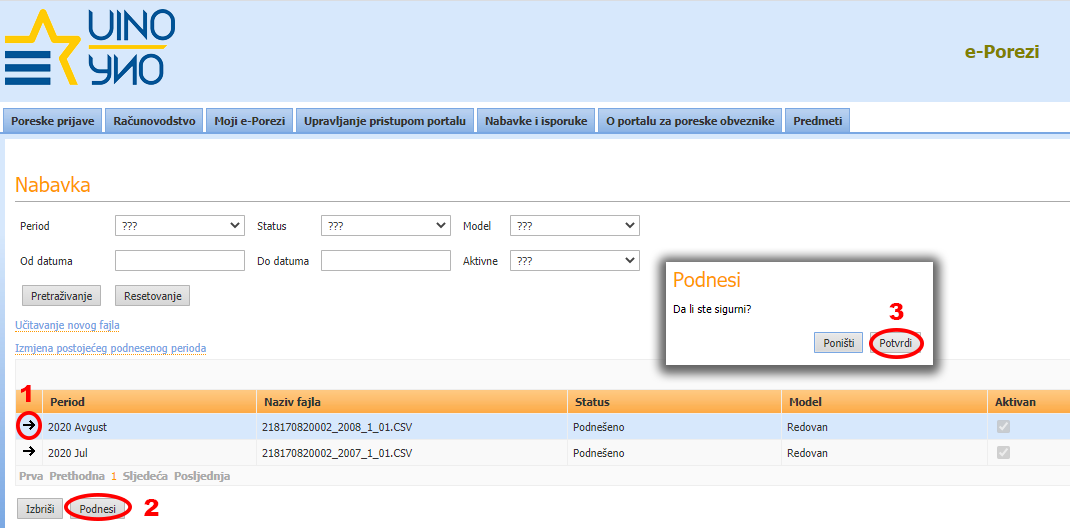The width and height of the screenshot is (1070, 528).
Task: Click file name 218170820002_2008_1_01.CSV
Action: pos(338,428)
